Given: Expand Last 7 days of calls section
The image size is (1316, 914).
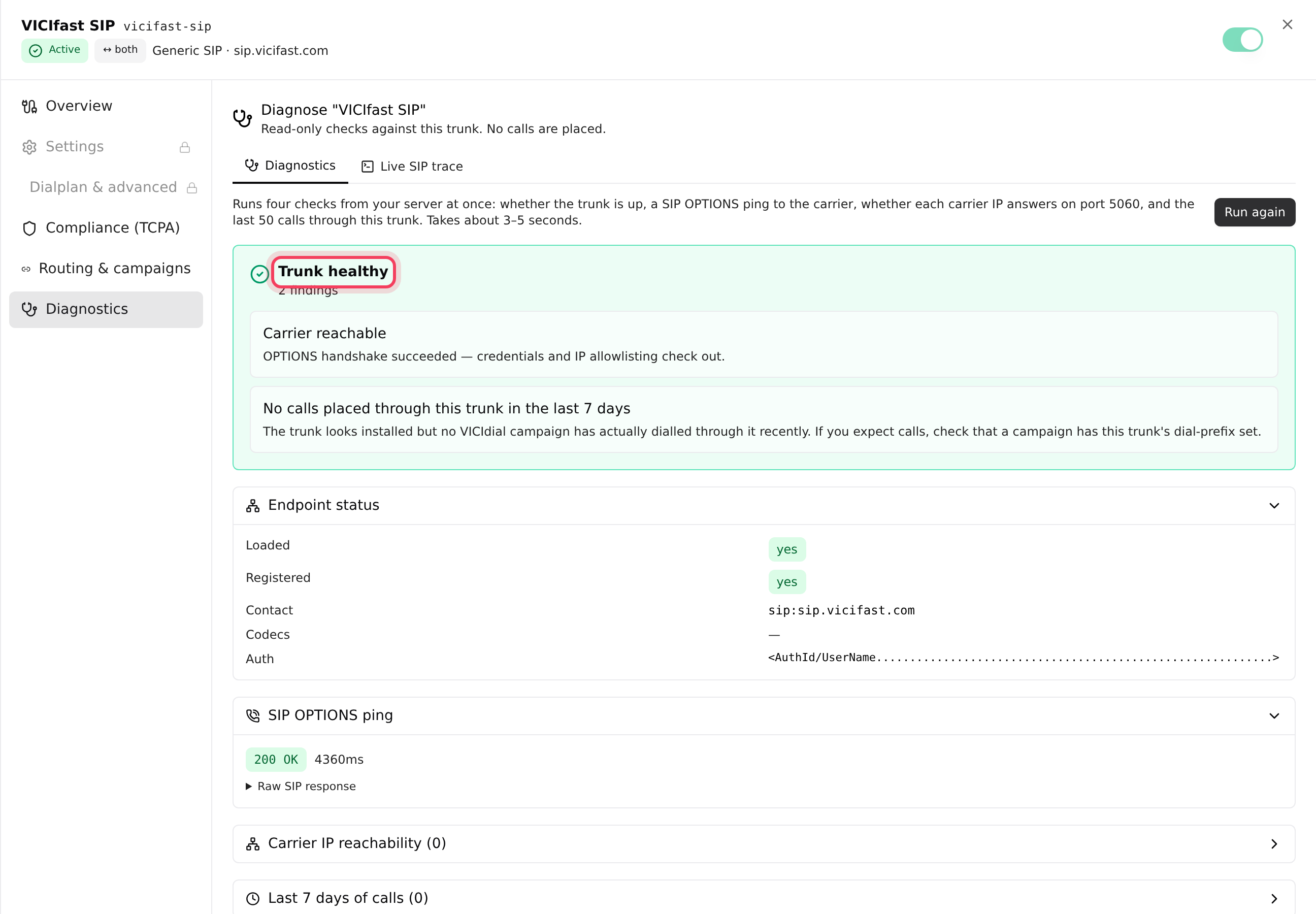Looking at the screenshot, I should pos(764,898).
